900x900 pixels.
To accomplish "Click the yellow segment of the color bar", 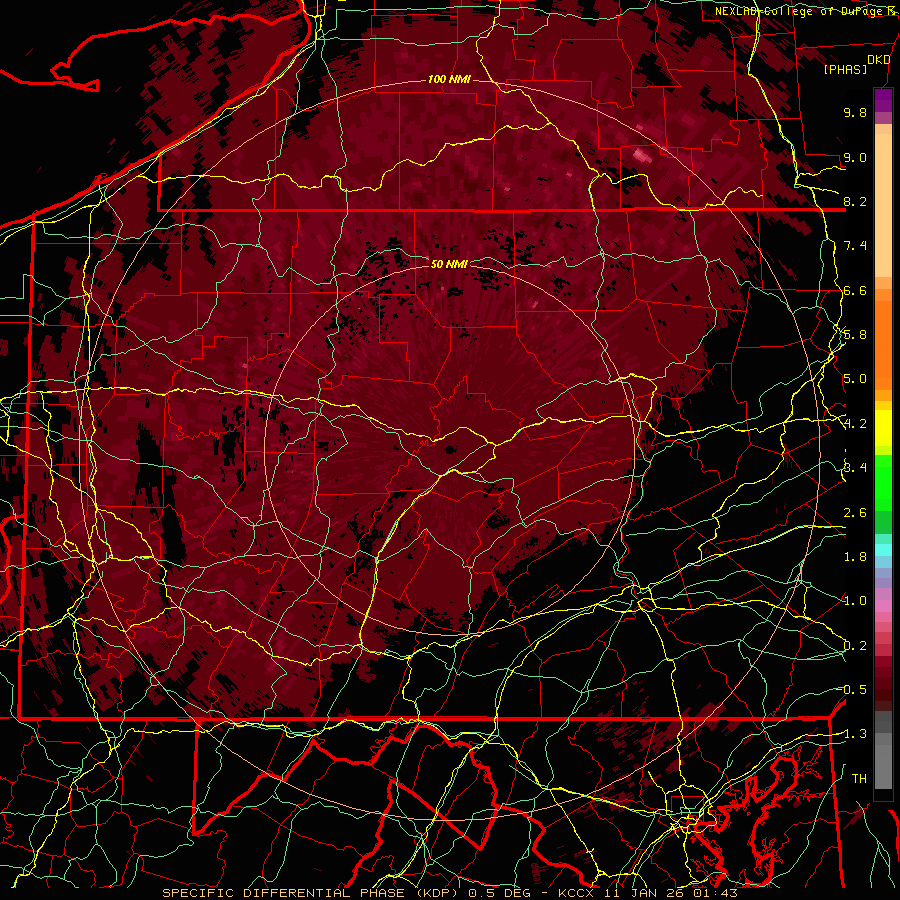I will click(883, 428).
